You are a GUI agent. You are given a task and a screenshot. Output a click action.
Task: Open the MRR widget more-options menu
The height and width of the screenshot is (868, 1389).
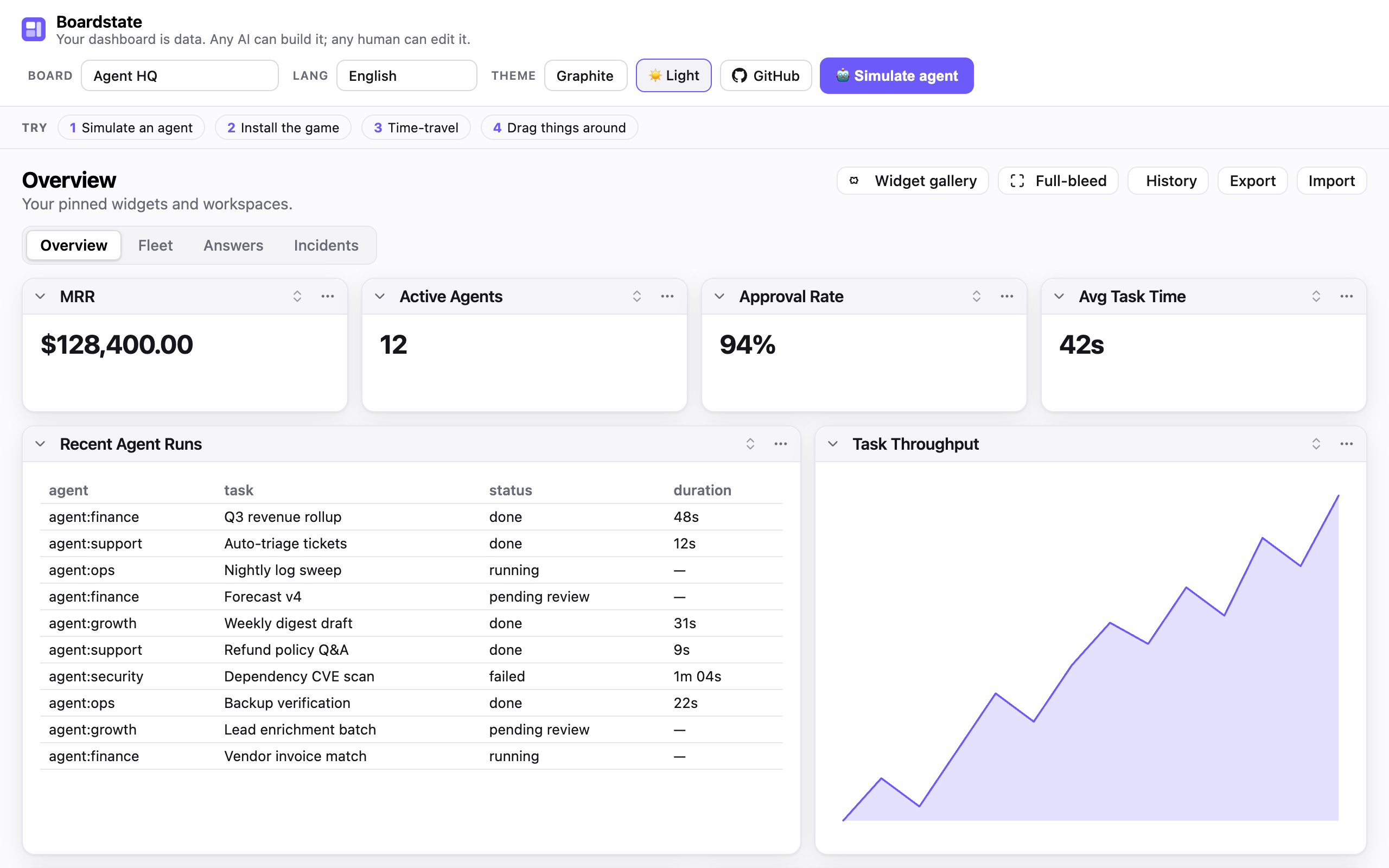click(328, 296)
